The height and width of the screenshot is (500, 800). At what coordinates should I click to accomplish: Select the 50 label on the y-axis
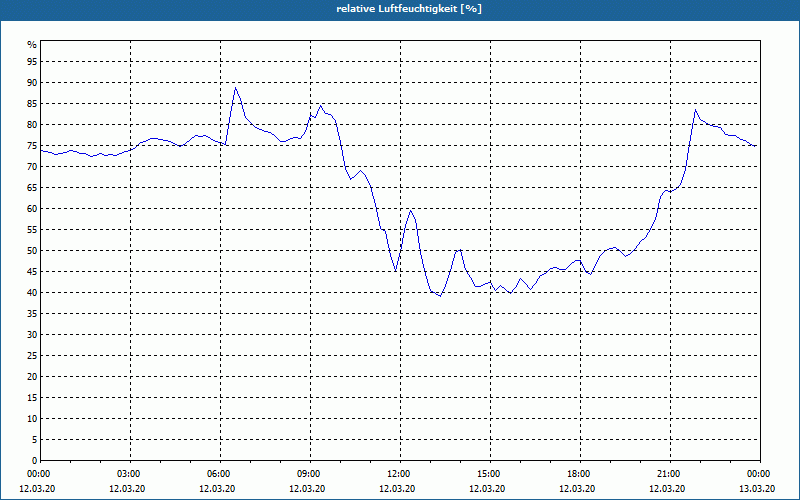pyautogui.click(x=32, y=251)
